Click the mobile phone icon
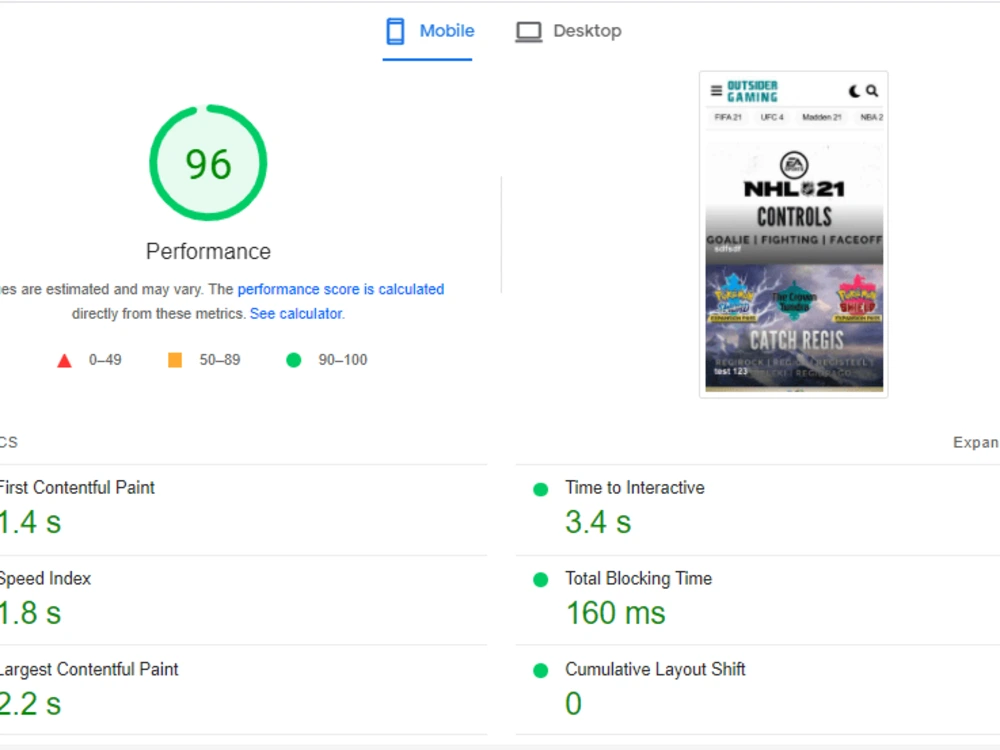1000x750 pixels. [x=395, y=31]
